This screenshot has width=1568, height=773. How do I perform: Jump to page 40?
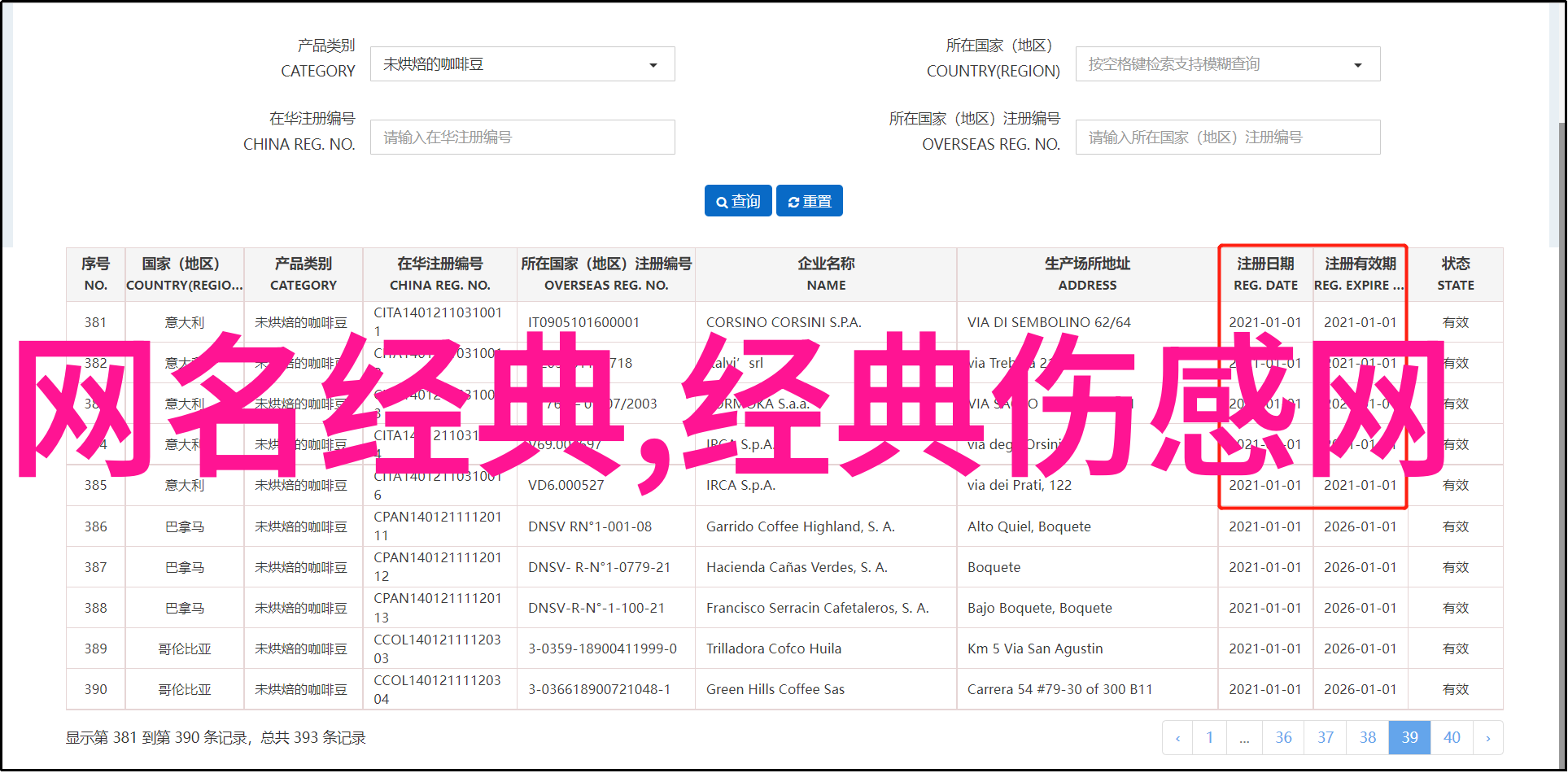pos(1452,737)
